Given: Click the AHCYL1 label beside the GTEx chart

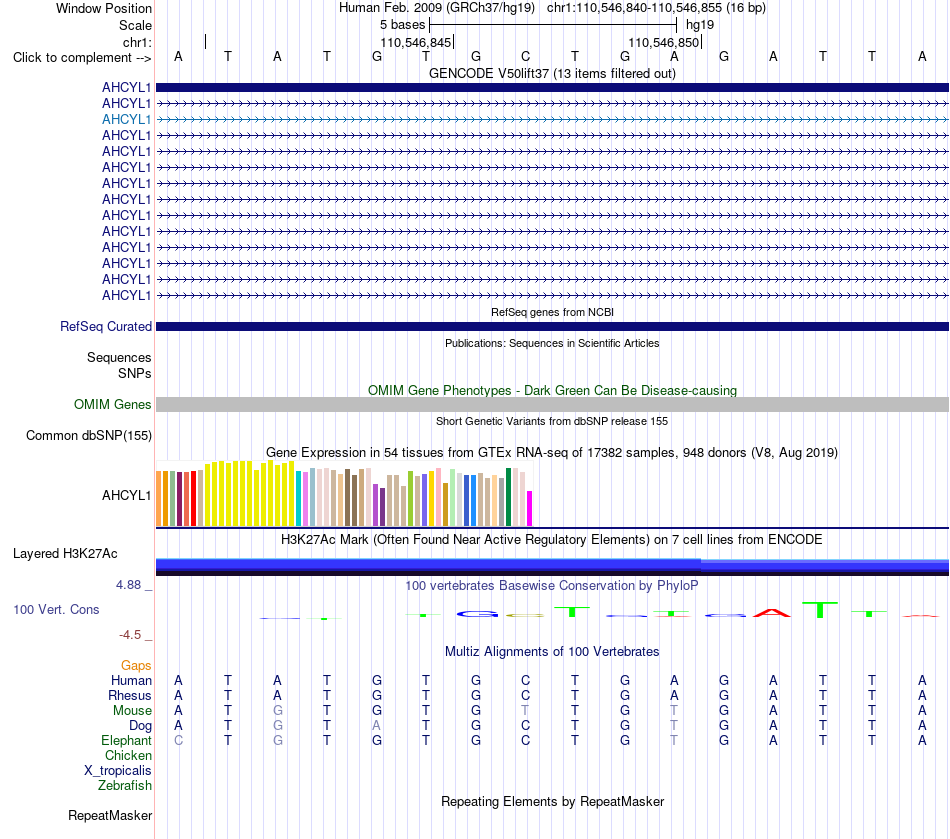Looking at the screenshot, I should click(126, 496).
